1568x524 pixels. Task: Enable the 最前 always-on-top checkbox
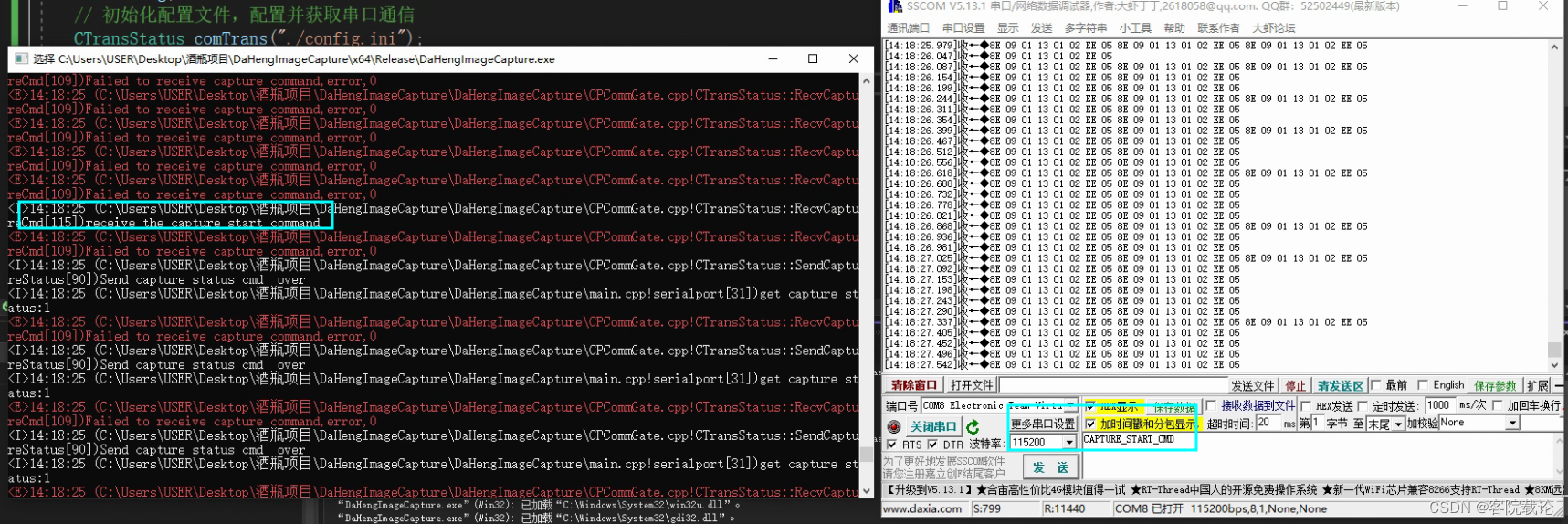tap(1376, 385)
